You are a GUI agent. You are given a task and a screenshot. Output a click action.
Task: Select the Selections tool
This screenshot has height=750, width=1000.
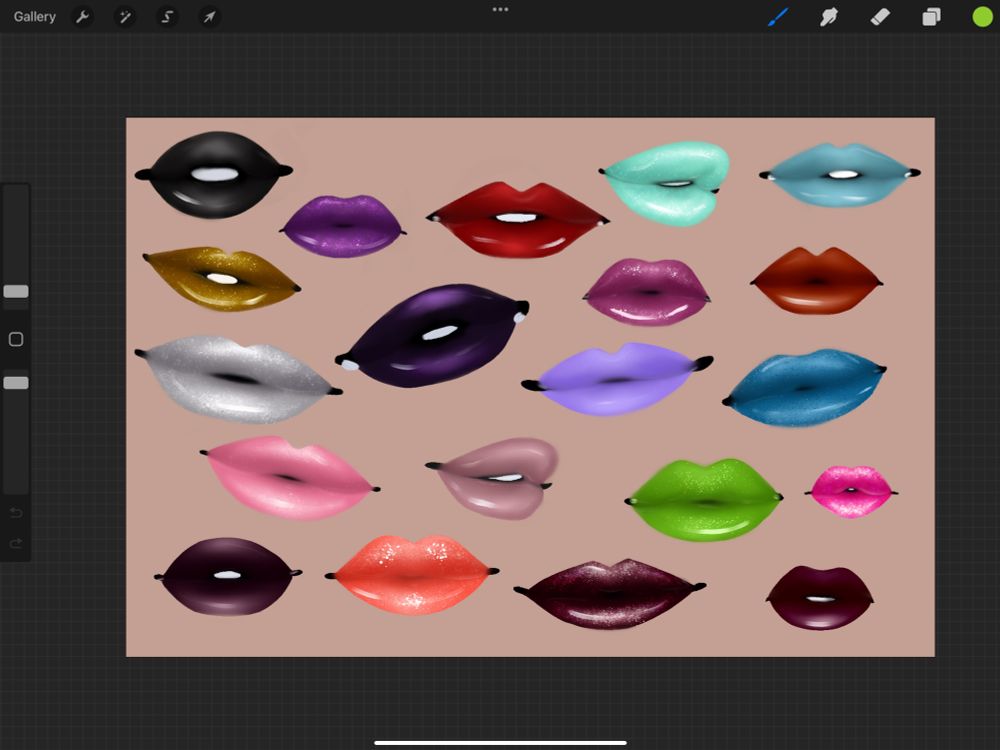167,16
